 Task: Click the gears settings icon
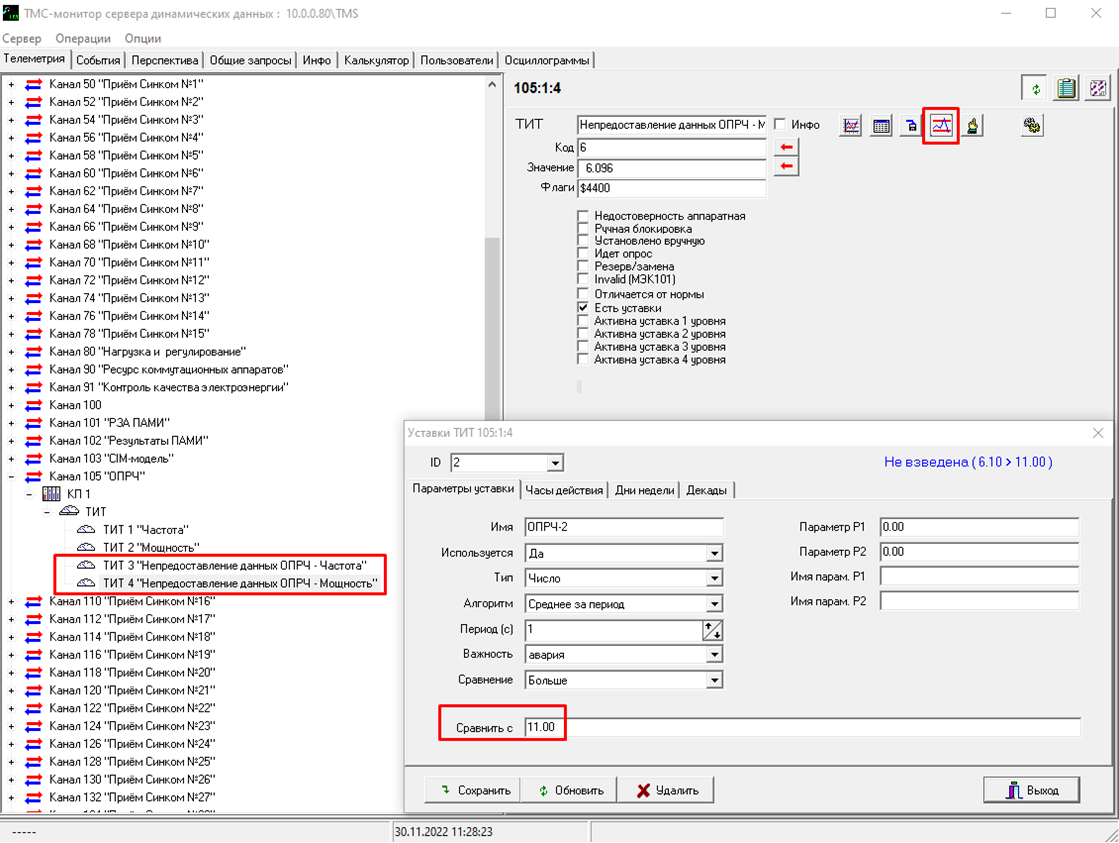1032,126
